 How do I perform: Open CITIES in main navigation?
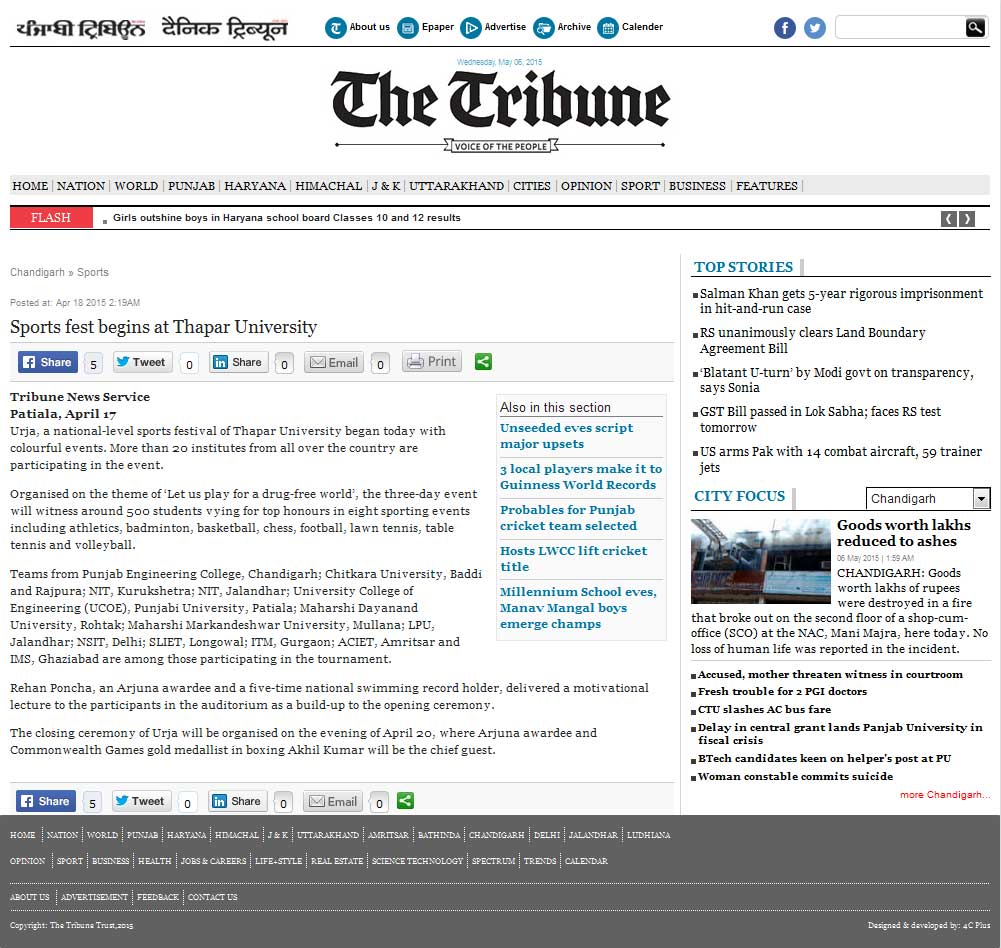pyautogui.click(x=531, y=186)
